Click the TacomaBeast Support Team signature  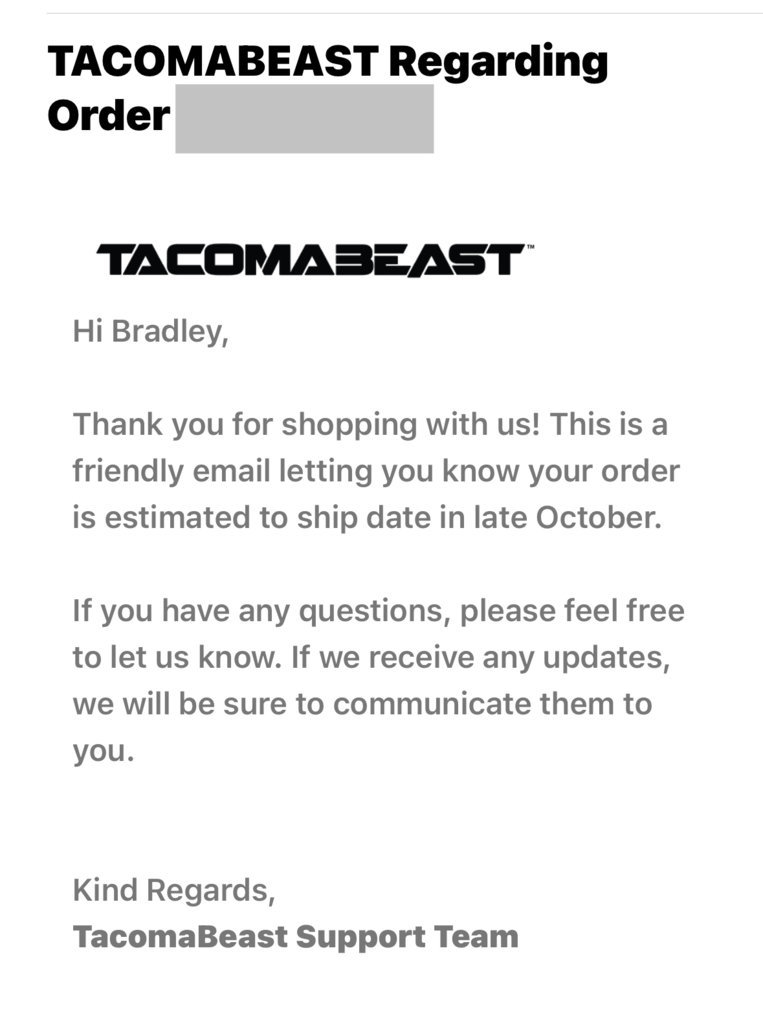(x=296, y=937)
